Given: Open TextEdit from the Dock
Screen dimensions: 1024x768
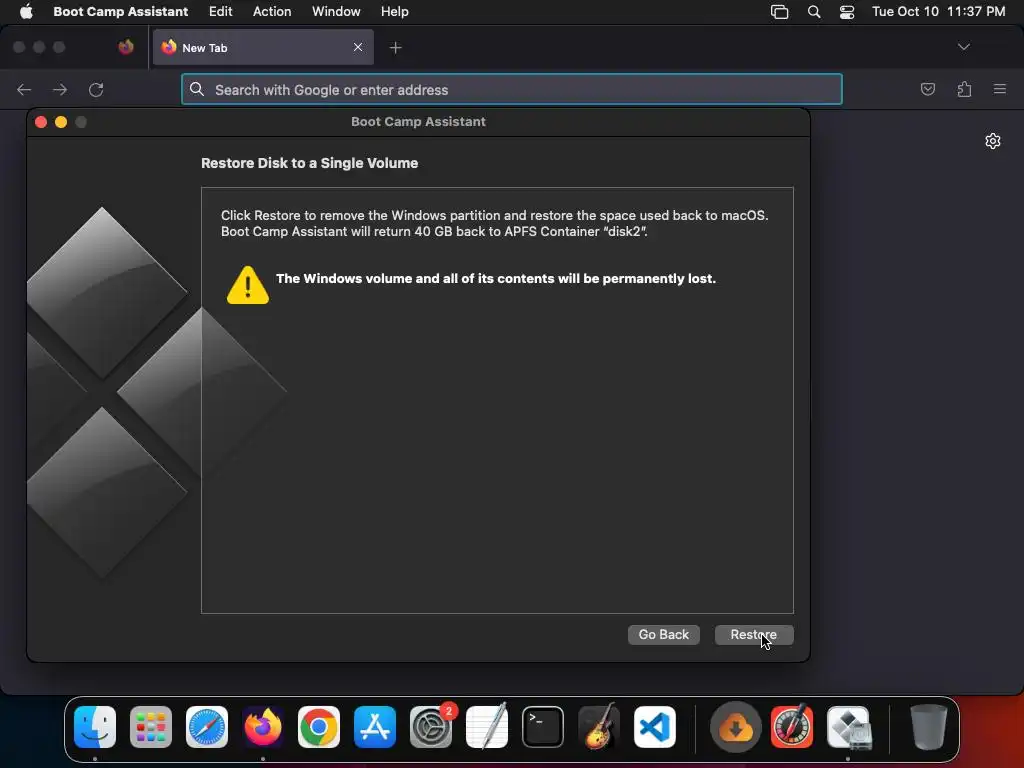Looking at the screenshot, I should pos(487,727).
